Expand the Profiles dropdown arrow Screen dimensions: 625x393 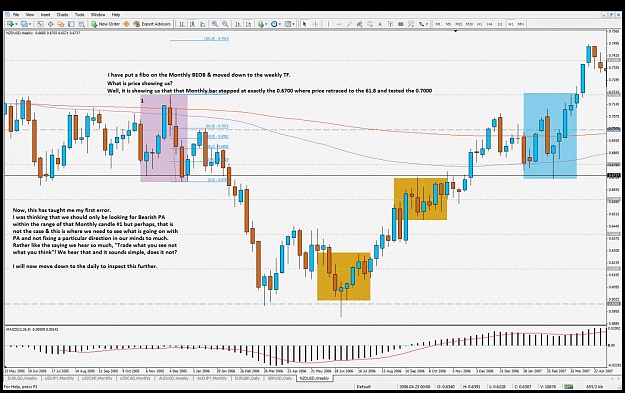(x=30, y=24)
